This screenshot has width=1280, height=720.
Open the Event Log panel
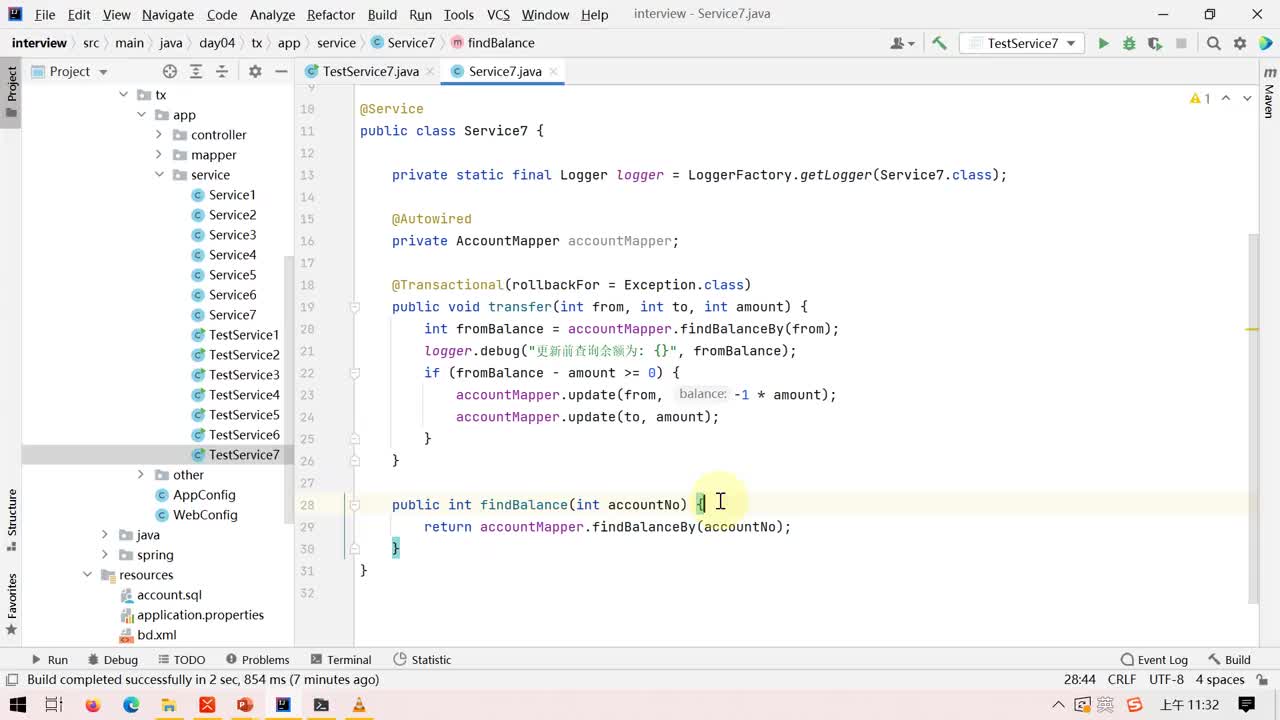[x=1154, y=659]
